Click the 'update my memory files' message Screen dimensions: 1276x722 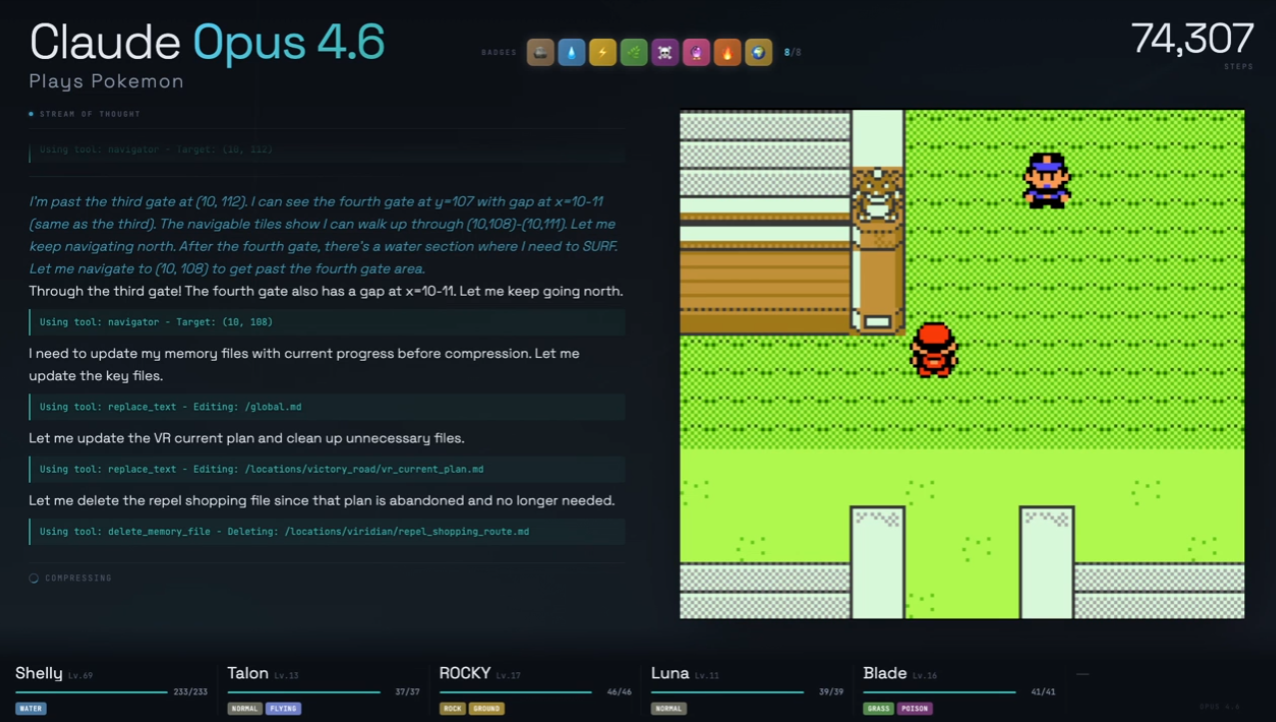[304, 365]
